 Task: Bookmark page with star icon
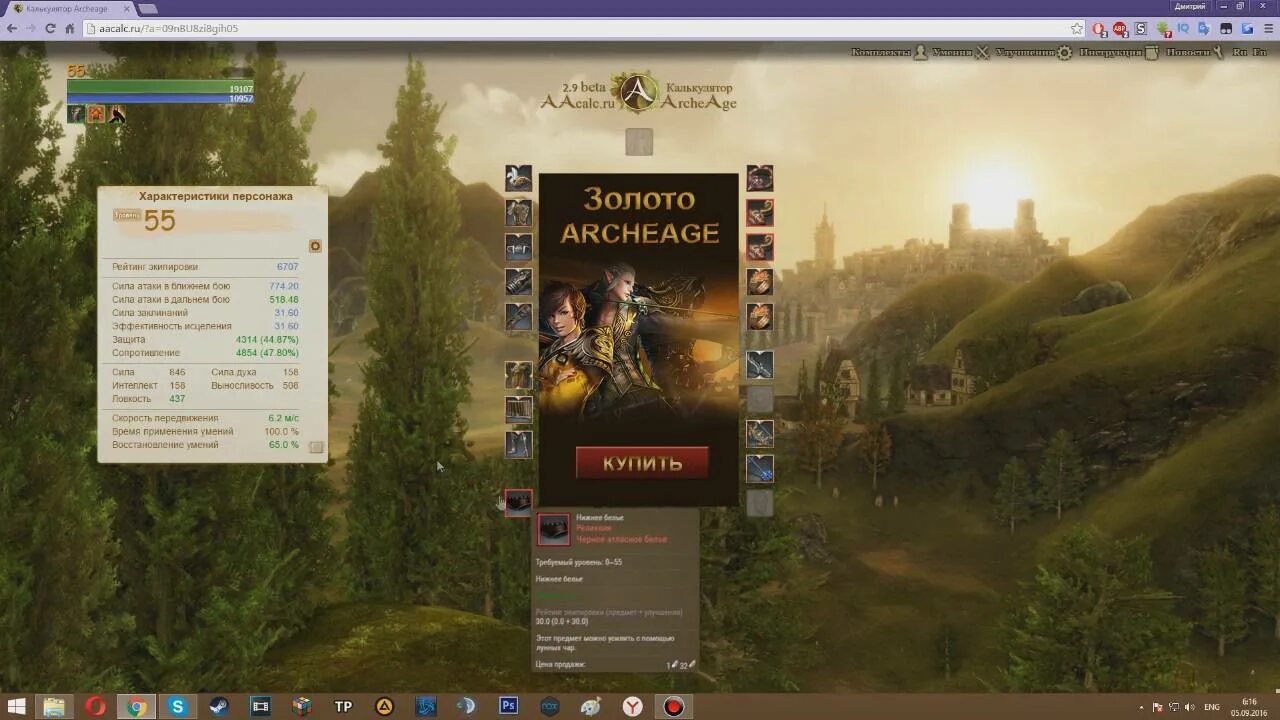click(1077, 29)
